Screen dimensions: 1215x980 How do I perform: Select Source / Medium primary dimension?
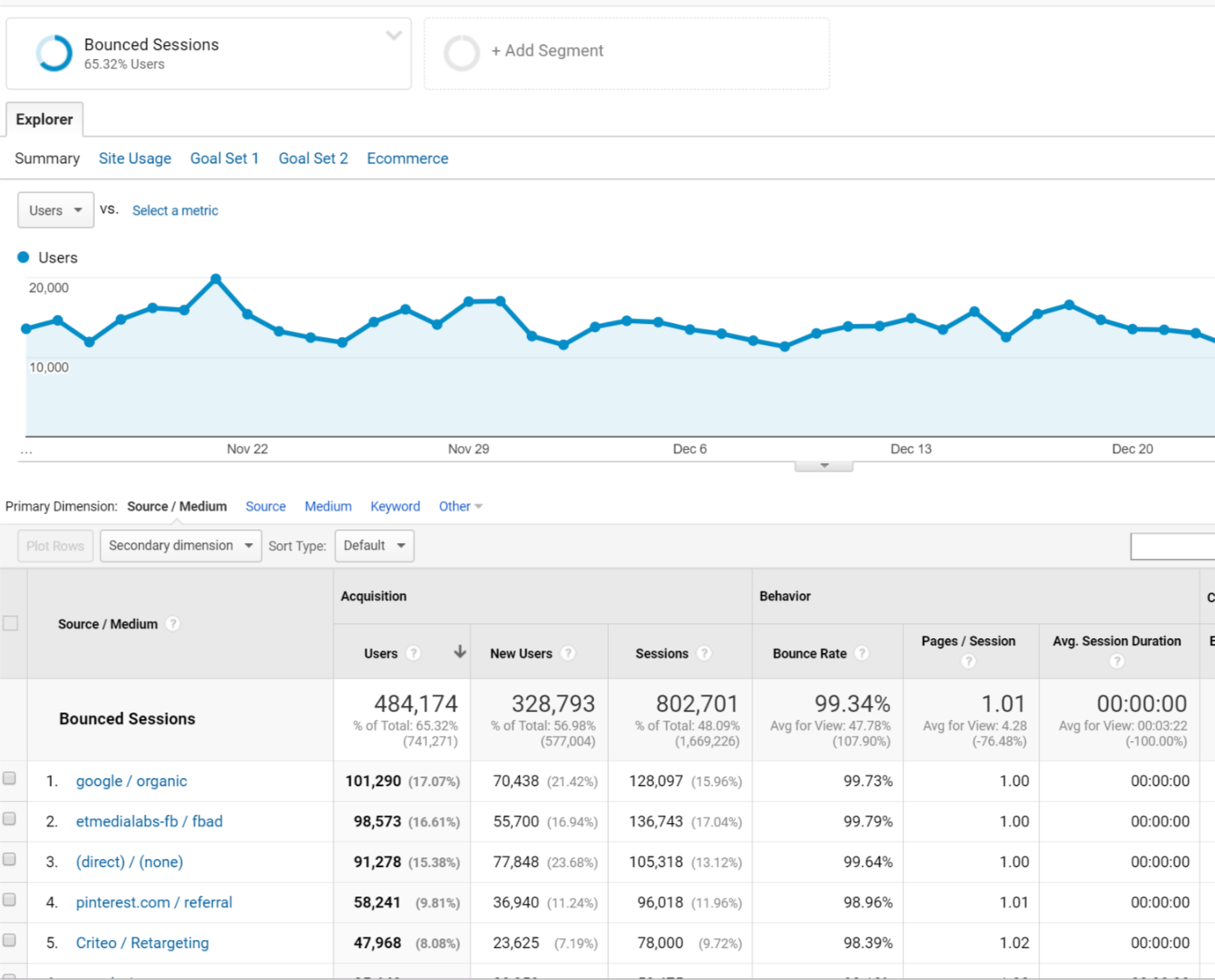coord(177,506)
